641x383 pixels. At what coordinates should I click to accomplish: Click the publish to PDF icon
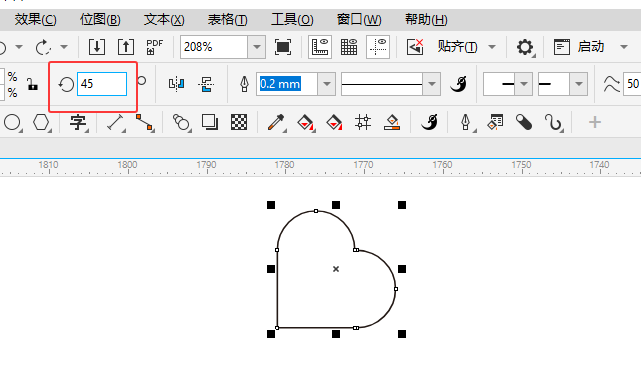tap(155, 47)
